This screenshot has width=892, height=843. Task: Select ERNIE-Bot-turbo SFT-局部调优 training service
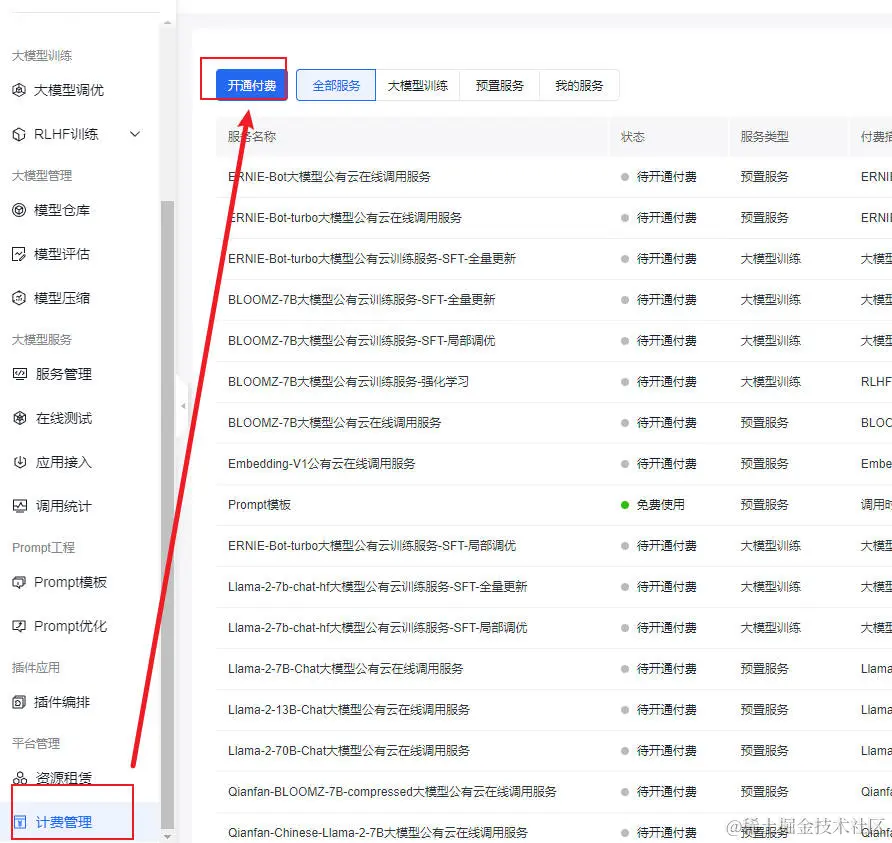371,546
